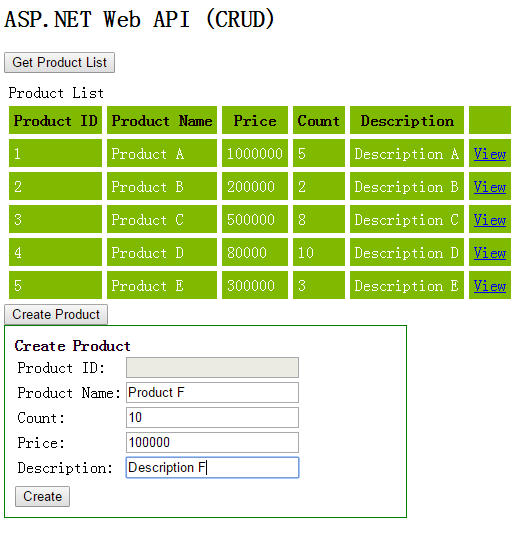This screenshot has height=535, width=525.
Task: Click the 'Product Name:' form label
Action: tap(69, 393)
